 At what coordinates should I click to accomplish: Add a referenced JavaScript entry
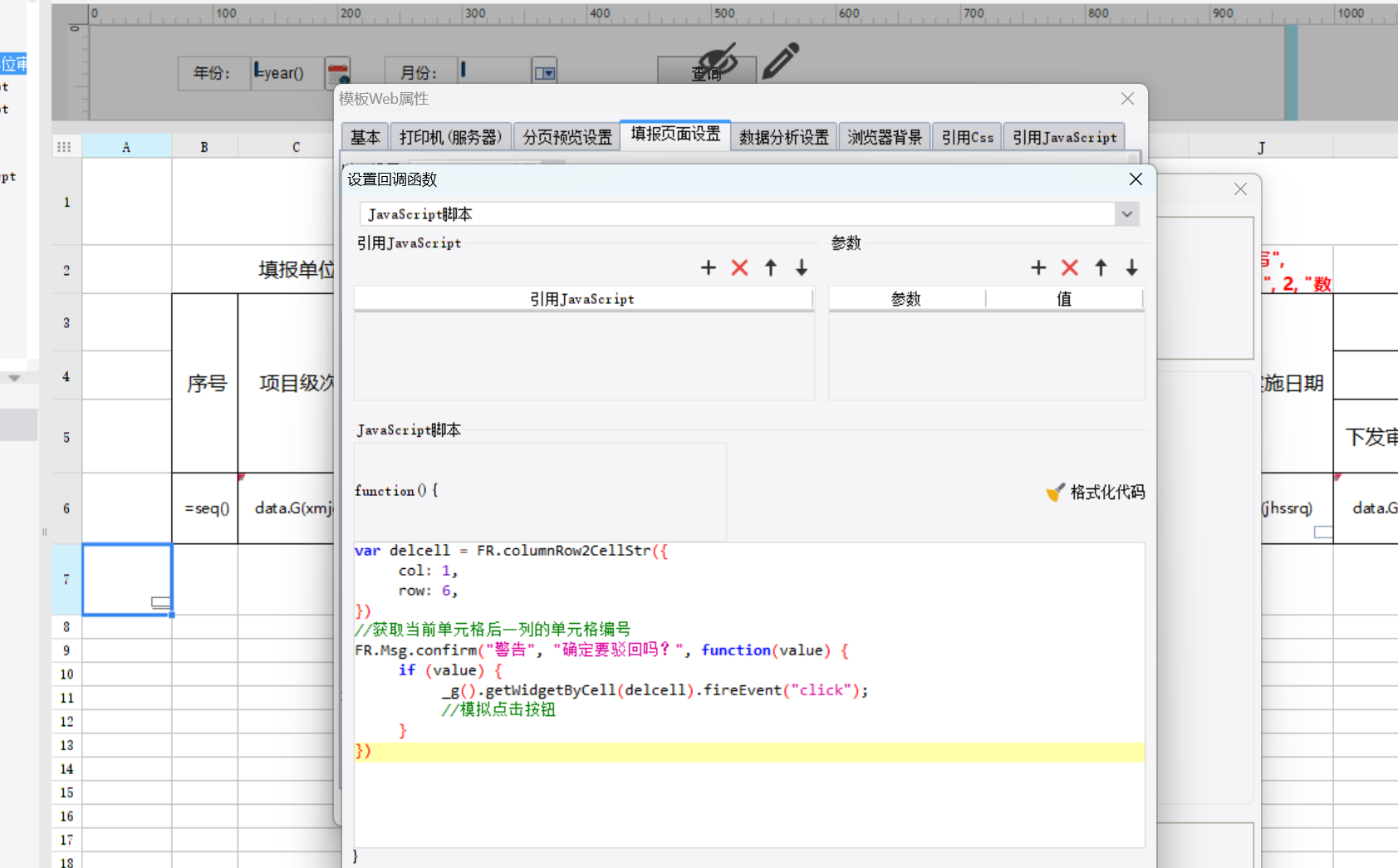pyautogui.click(x=708, y=267)
